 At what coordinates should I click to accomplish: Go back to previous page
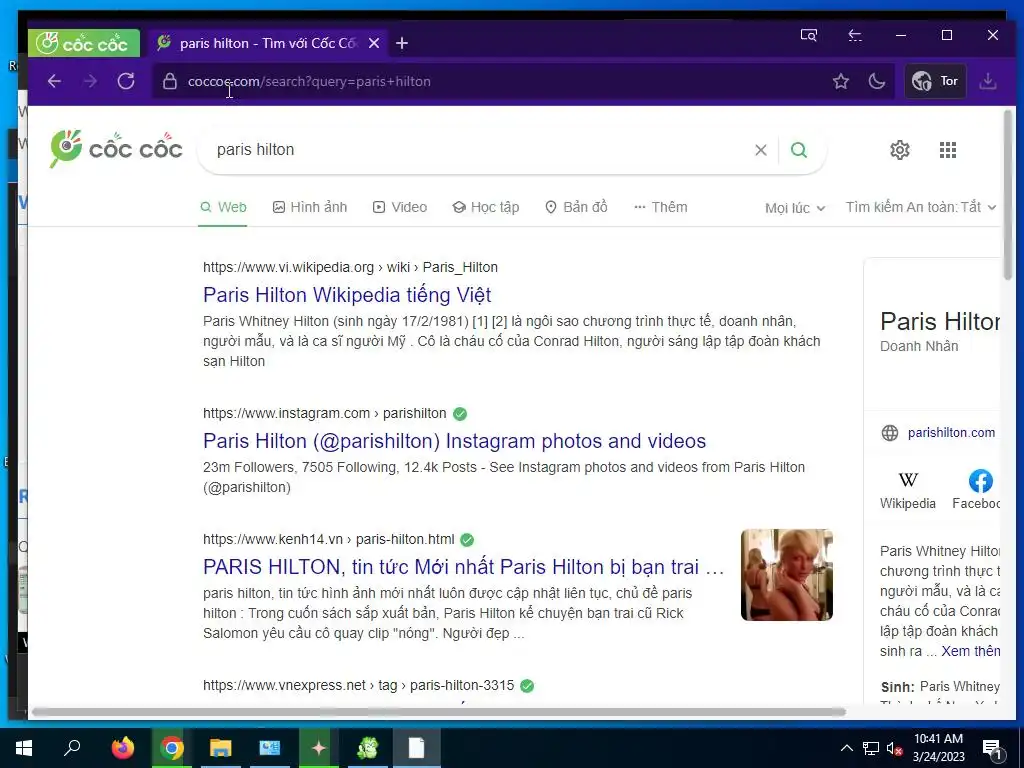coord(54,81)
